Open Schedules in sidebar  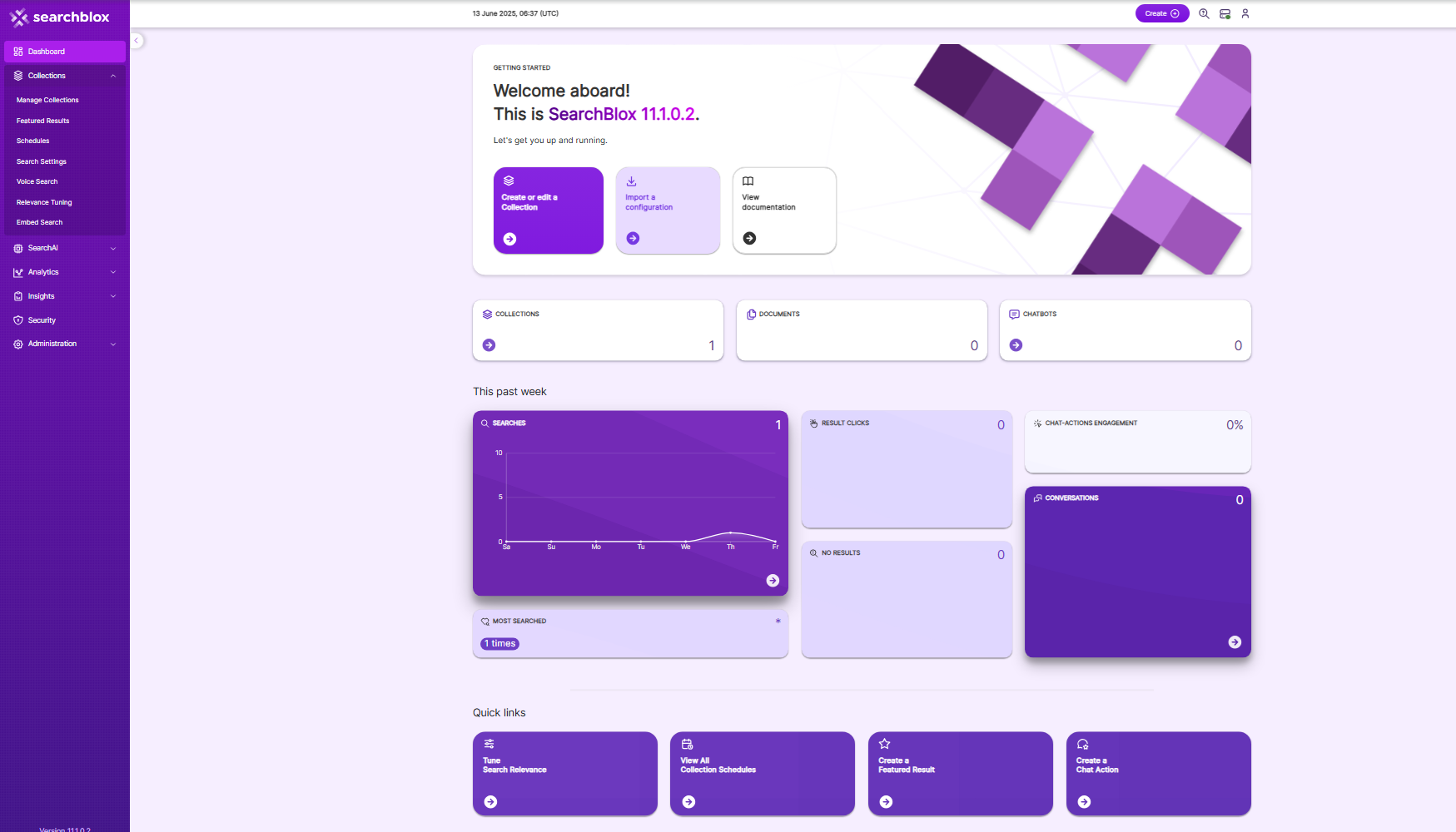click(32, 141)
